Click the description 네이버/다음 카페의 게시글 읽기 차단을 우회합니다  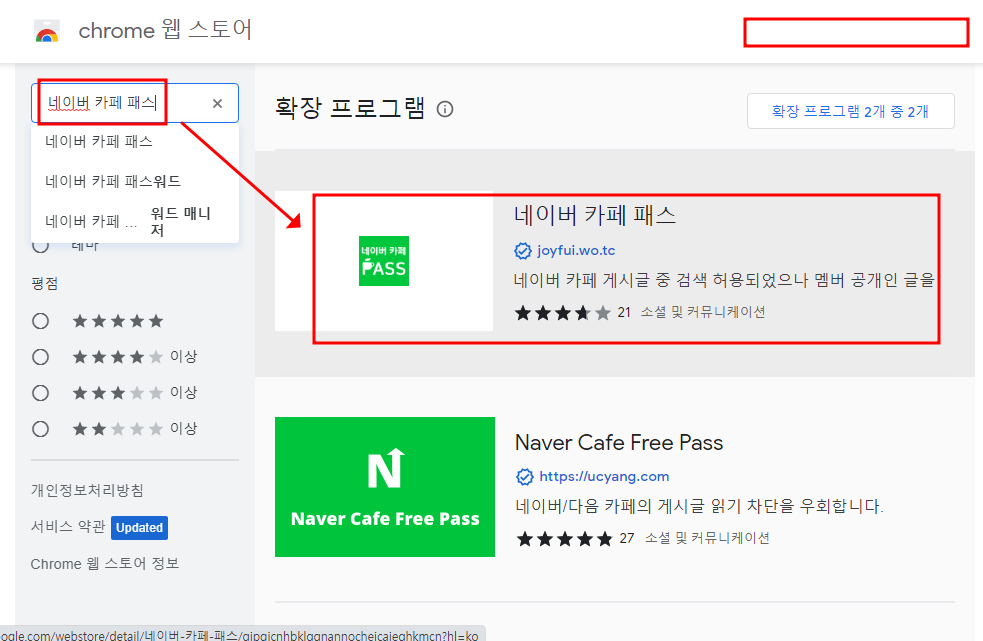[x=699, y=506]
